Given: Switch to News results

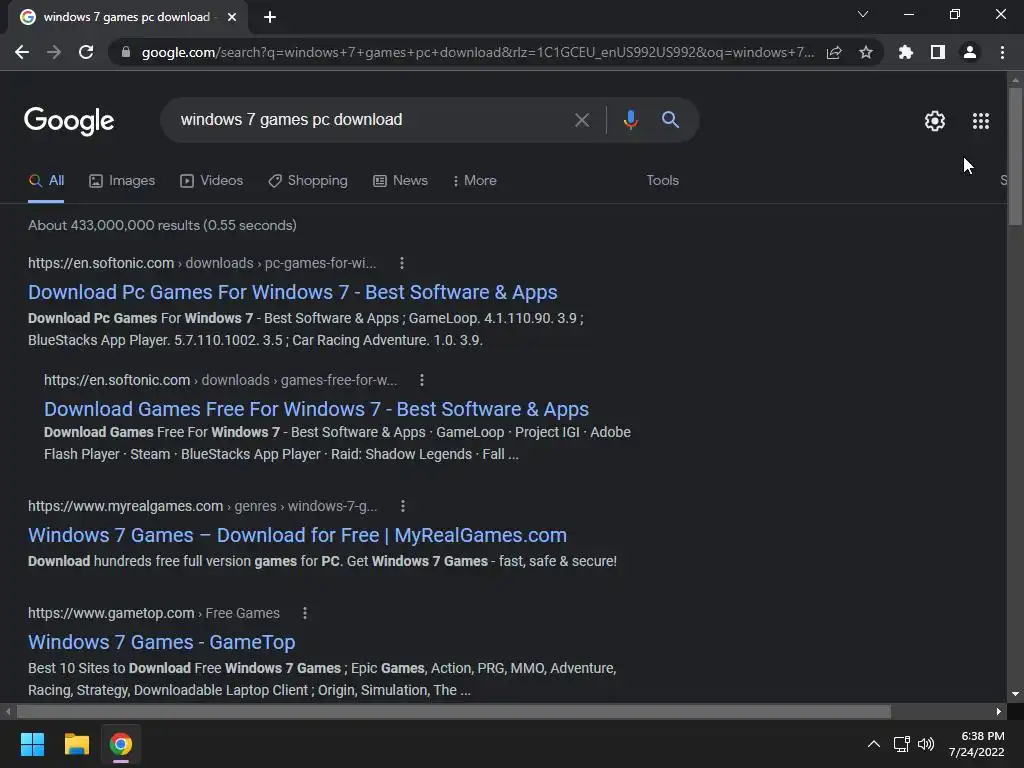Looking at the screenshot, I should (400, 181).
